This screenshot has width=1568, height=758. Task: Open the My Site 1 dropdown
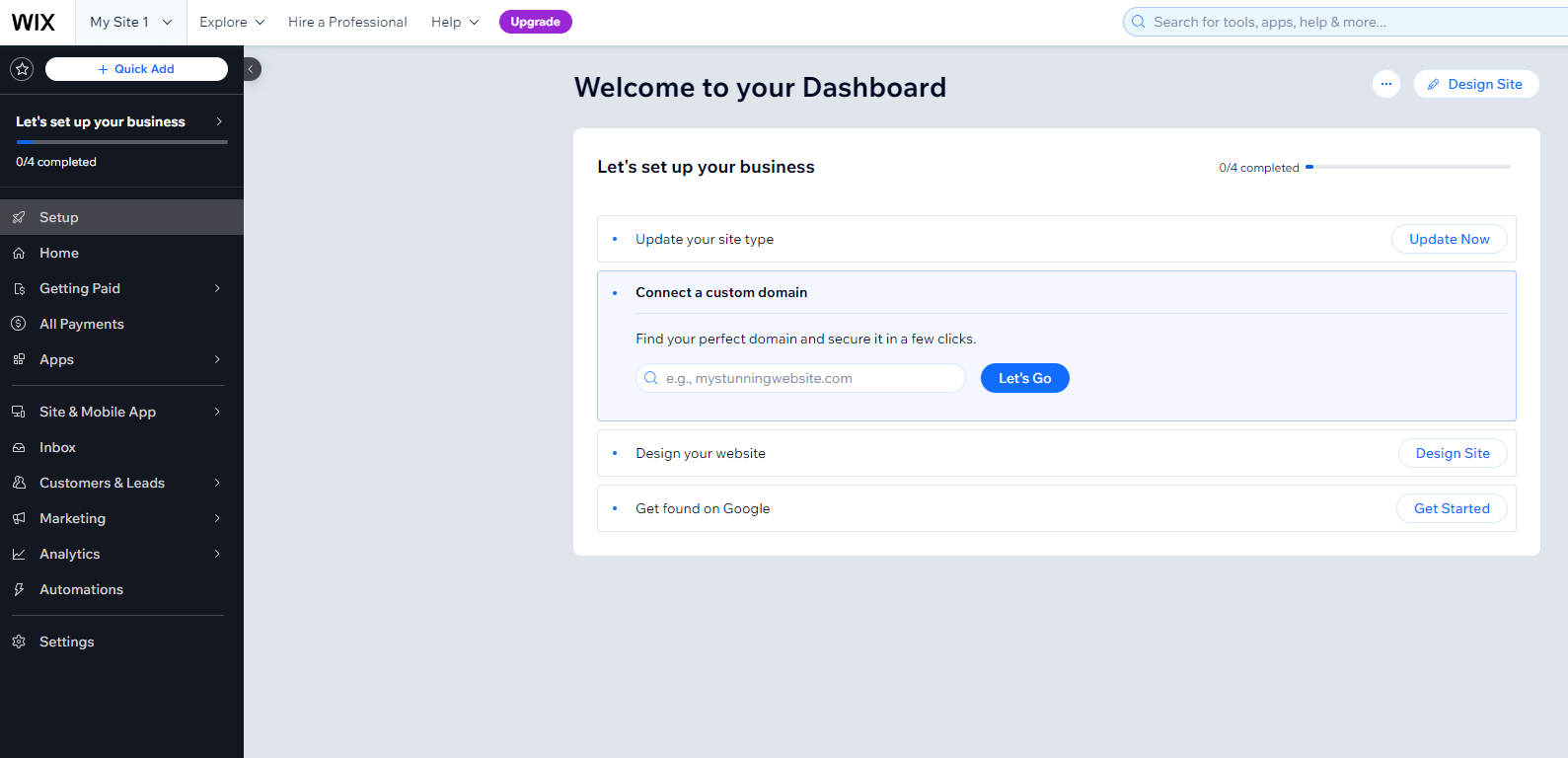130,22
